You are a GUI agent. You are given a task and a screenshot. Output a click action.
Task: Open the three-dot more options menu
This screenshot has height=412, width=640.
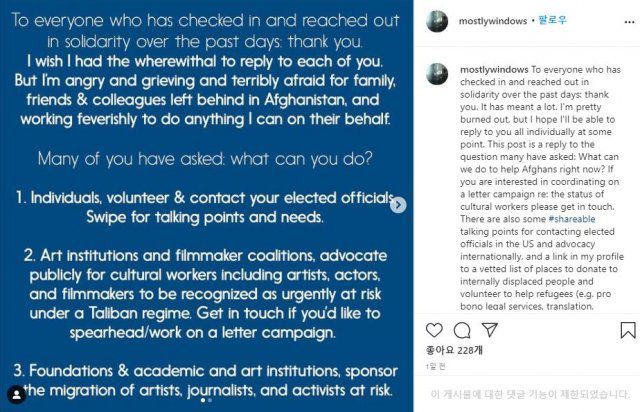(629, 23)
